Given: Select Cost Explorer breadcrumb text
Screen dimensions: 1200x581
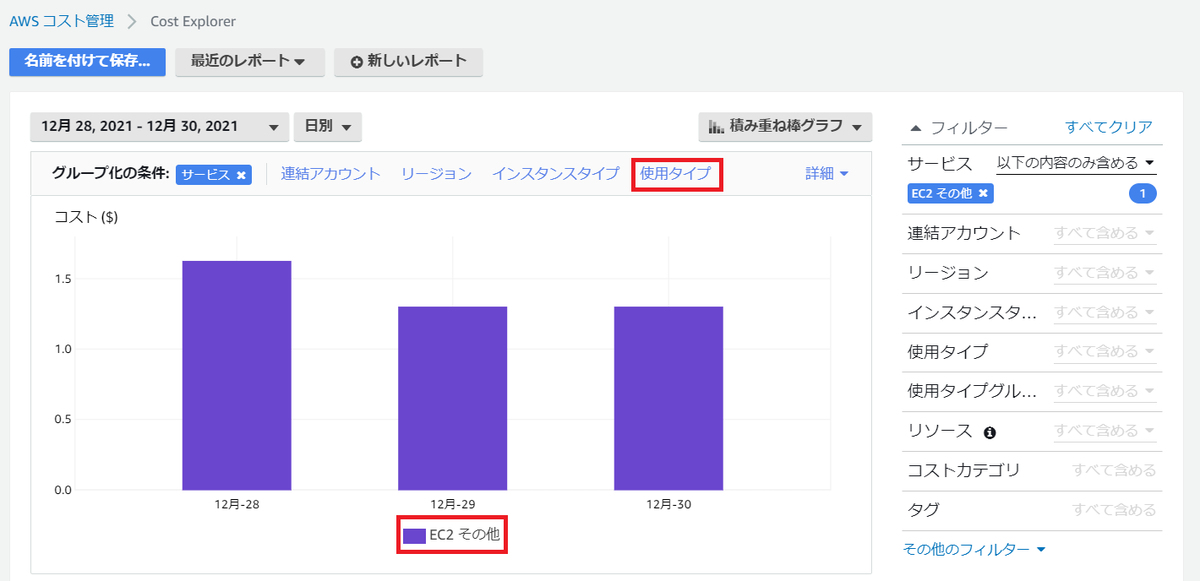Looking at the screenshot, I should coord(194,20).
